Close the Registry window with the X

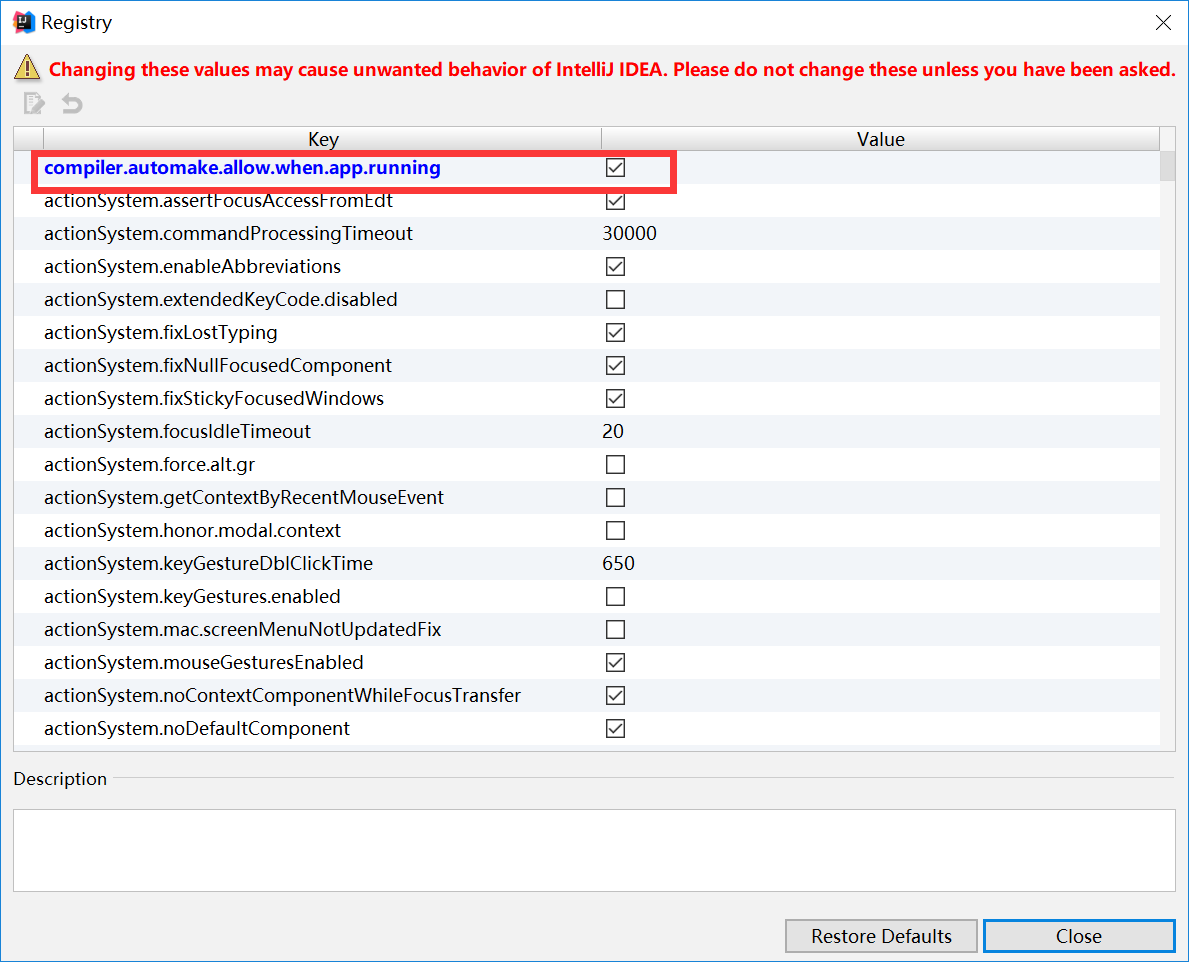coord(1163,23)
